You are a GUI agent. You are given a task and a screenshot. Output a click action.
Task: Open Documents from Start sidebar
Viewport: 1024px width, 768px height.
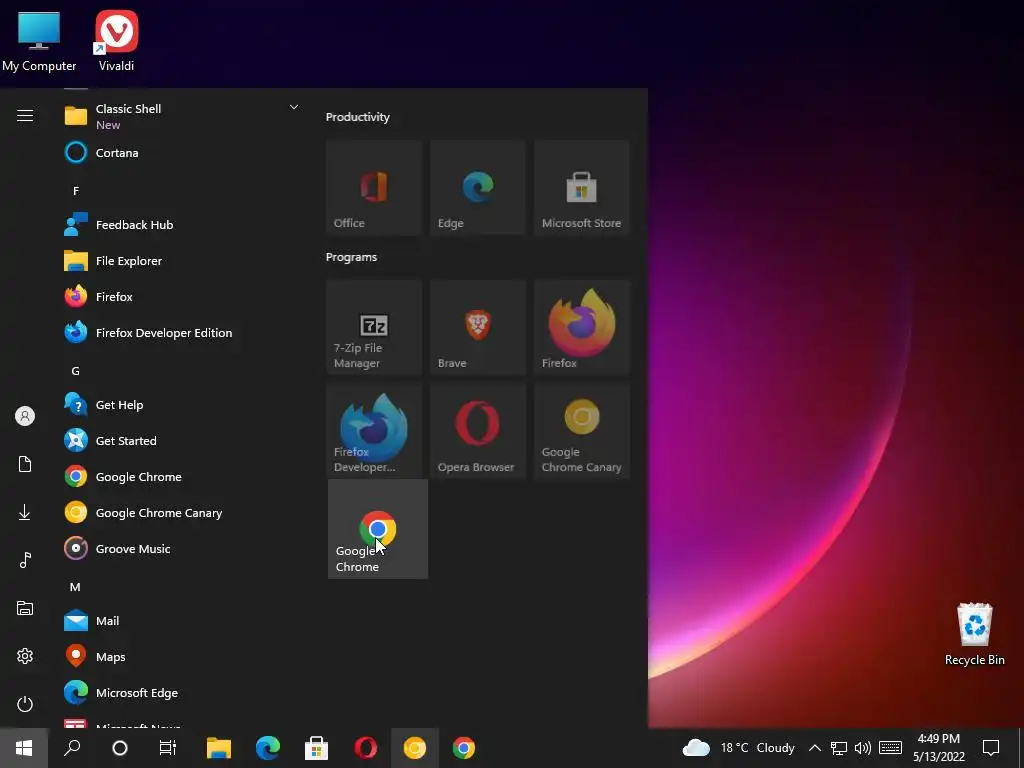tap(25, 464)
